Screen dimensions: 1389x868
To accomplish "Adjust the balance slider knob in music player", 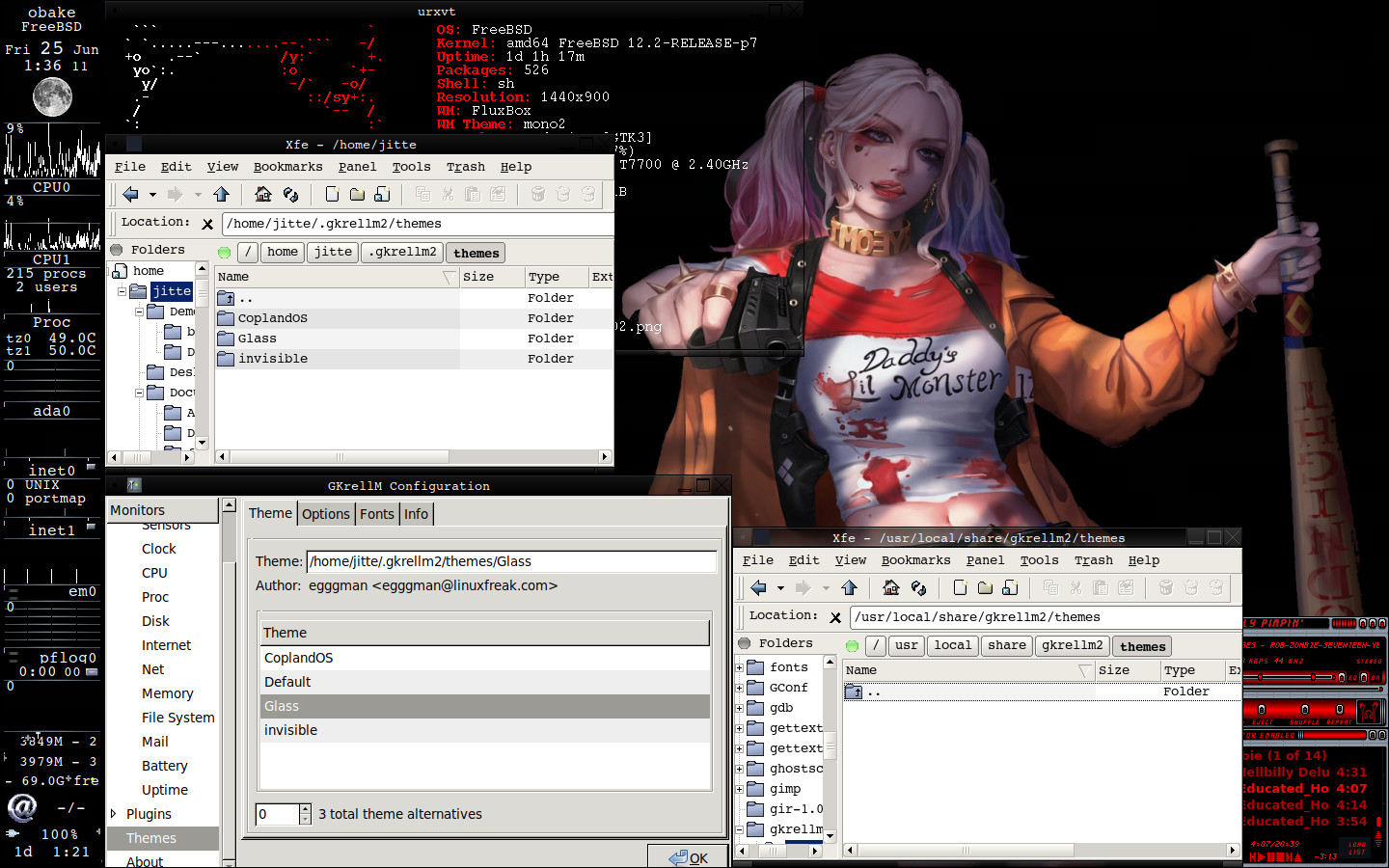I will coord(1313,677).
